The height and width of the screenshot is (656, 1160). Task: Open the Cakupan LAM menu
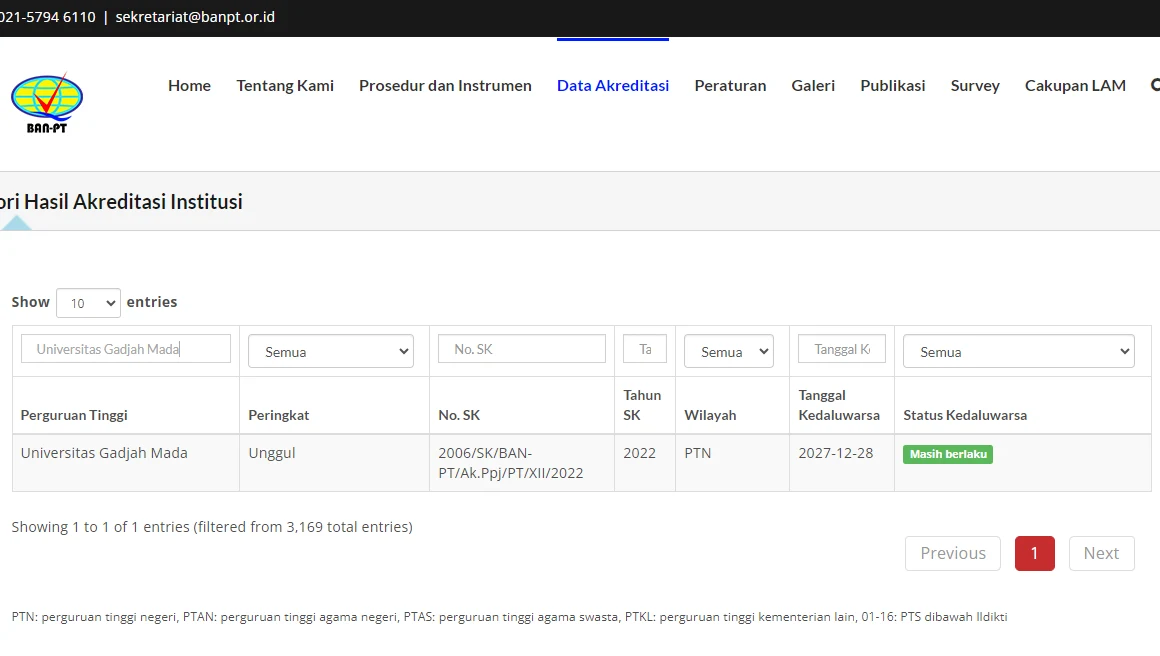pos(1075,86)
